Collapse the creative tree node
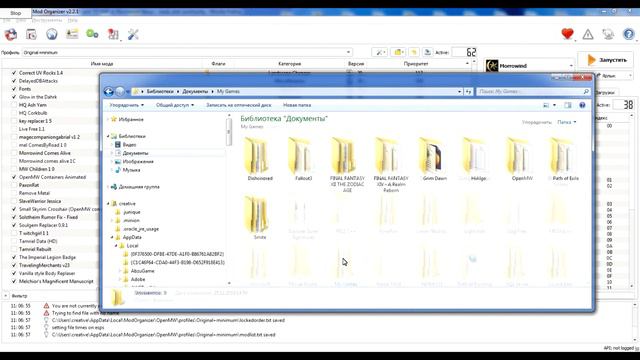 (109, 204)
